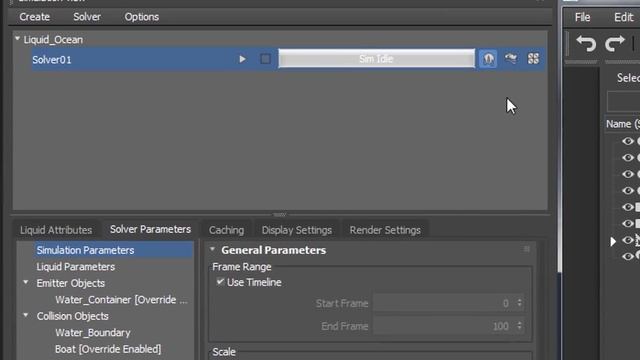Click the End Frame spinner arrows
This screenshot has height=360, width=640.
(519, 326)
